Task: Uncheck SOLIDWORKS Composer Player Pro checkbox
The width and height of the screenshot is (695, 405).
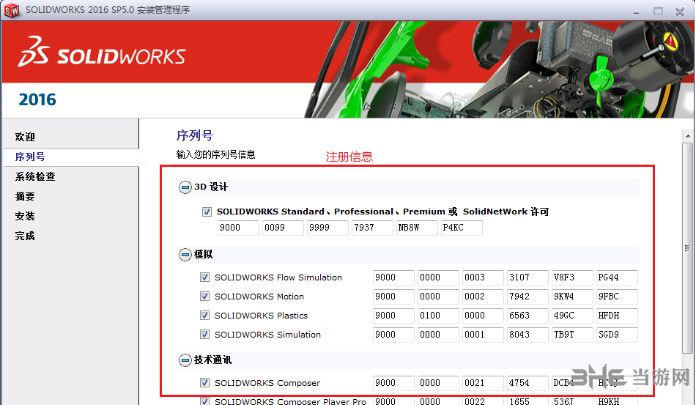Action: pyautogui.click(x=204, y=401)
